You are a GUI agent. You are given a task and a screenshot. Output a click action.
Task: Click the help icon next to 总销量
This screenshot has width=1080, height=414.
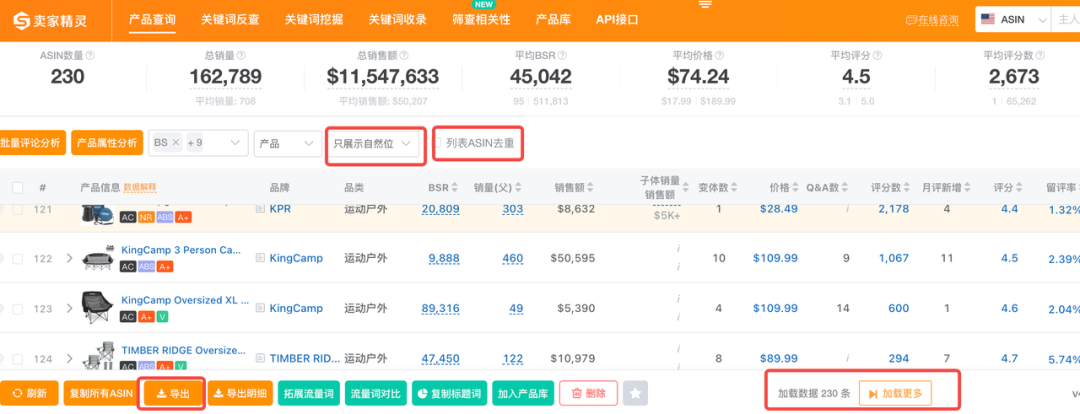(x=241, y=55)
